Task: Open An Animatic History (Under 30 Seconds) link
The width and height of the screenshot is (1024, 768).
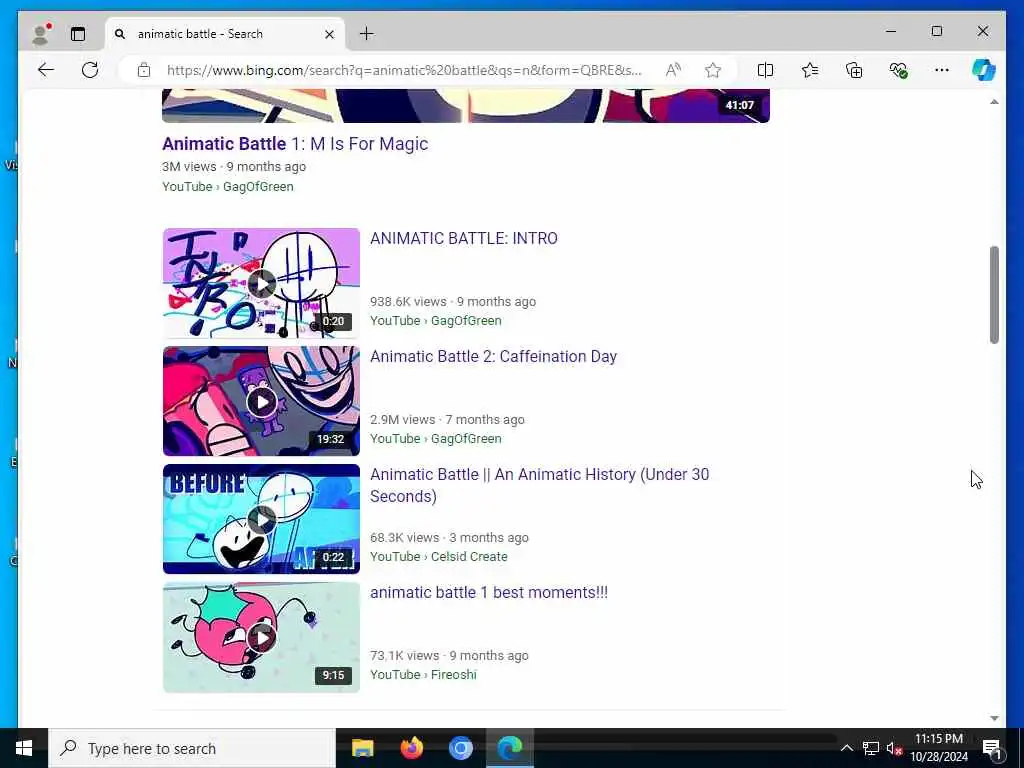Action: point(539,485)
